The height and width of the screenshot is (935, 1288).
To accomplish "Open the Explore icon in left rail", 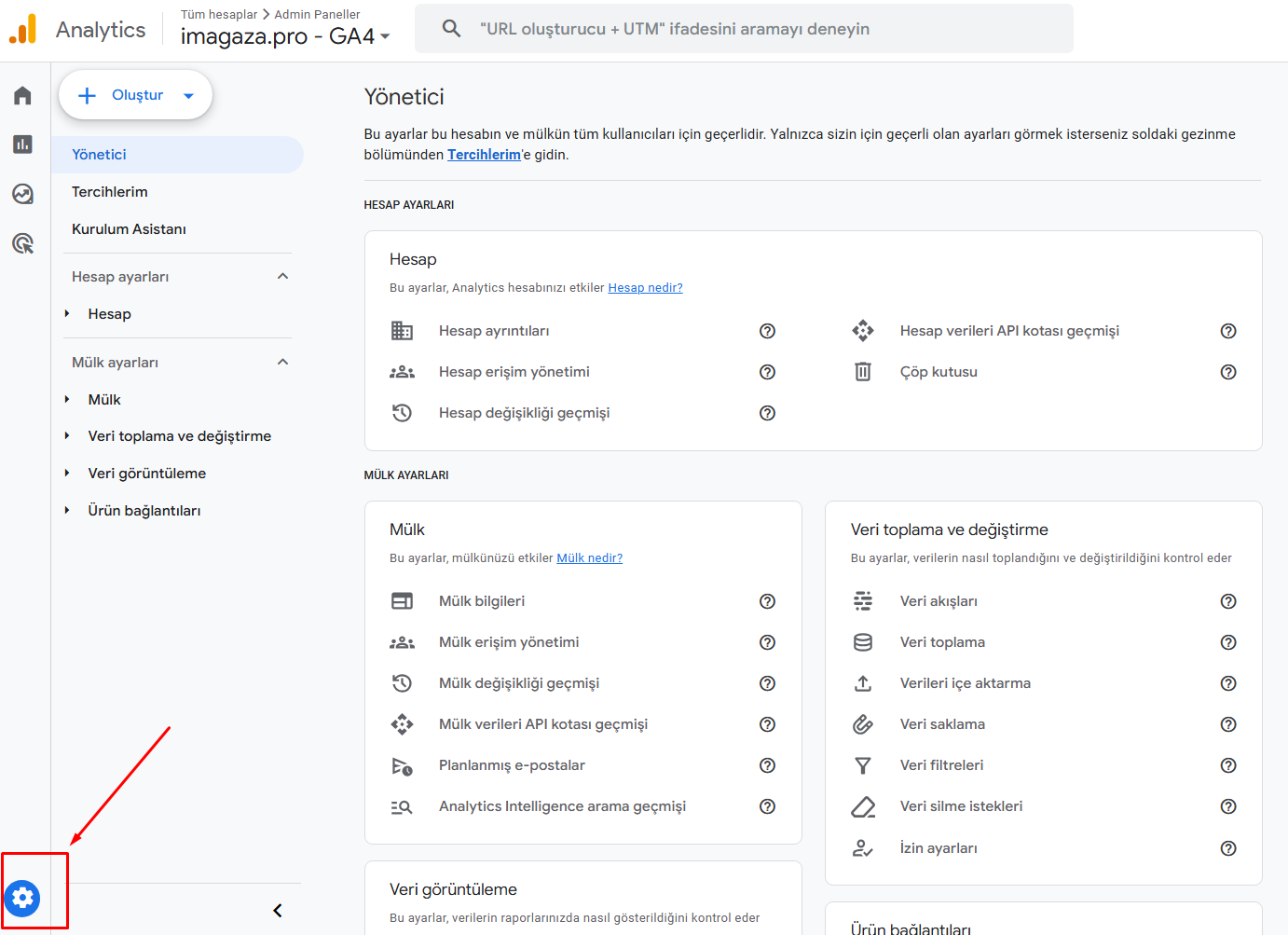I will [x=23, y=194].
